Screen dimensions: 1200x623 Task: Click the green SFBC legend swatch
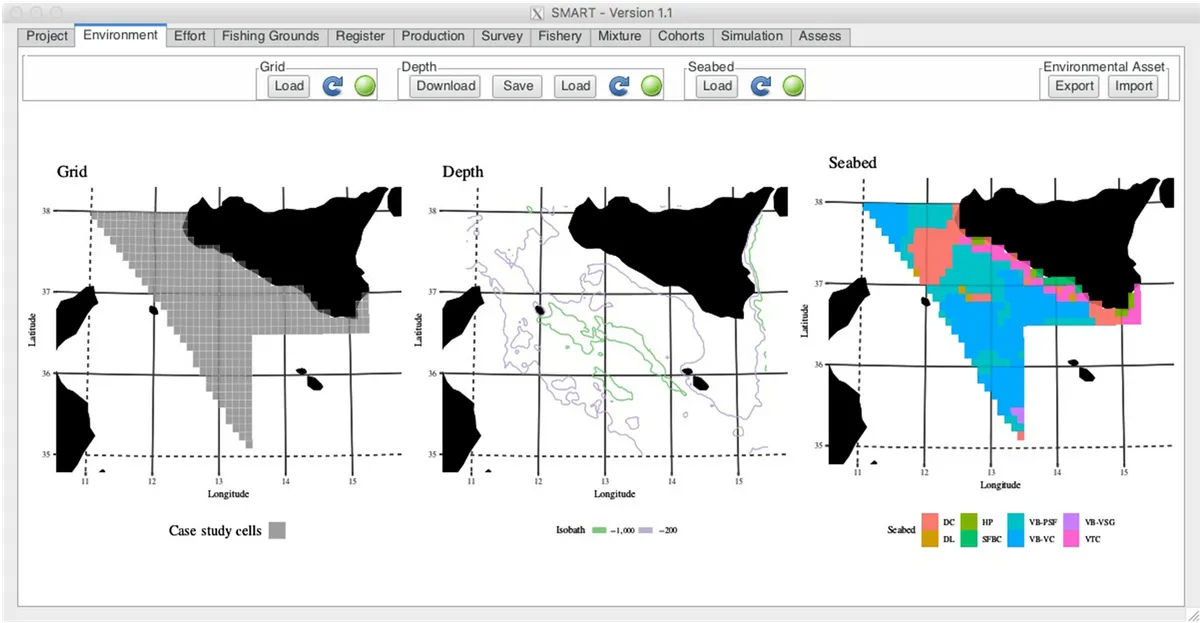point(968,539)
